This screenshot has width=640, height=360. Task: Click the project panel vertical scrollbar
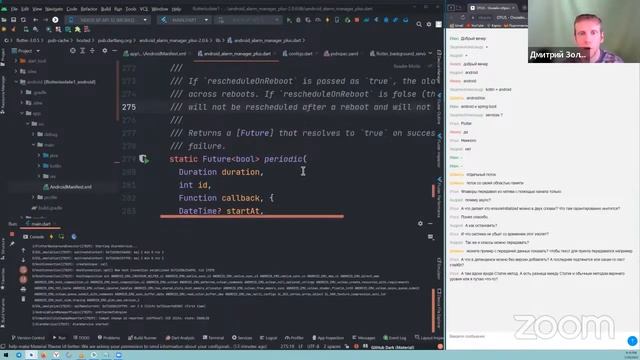pyautogui.click(x=118, y=91)
